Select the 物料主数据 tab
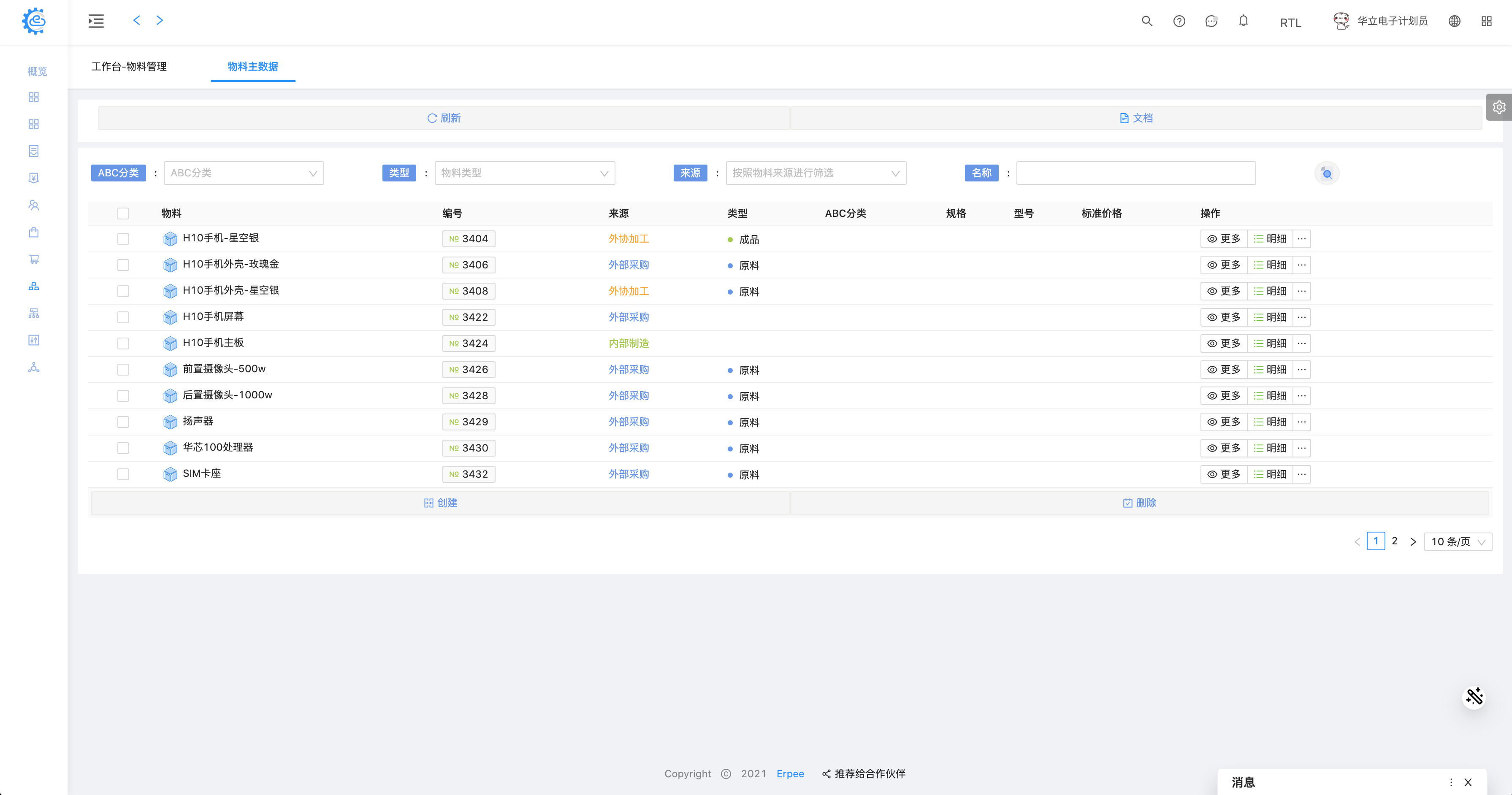 tap(252, 66)
